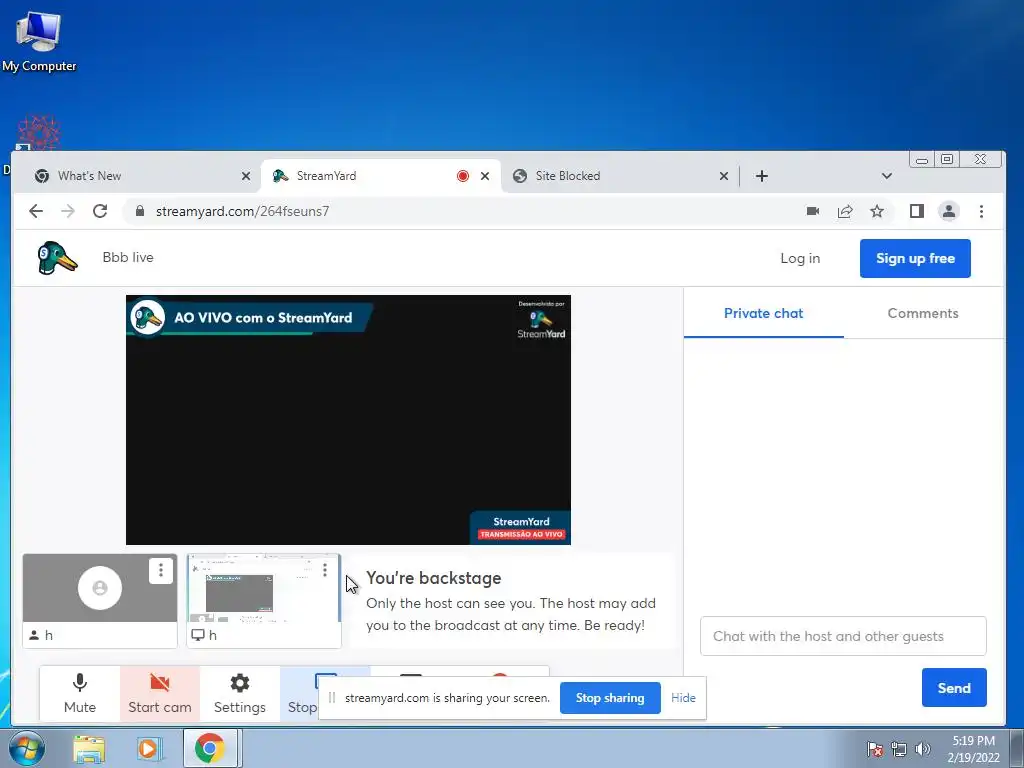Close the StreamYard tab

click(x=485, y=176)
